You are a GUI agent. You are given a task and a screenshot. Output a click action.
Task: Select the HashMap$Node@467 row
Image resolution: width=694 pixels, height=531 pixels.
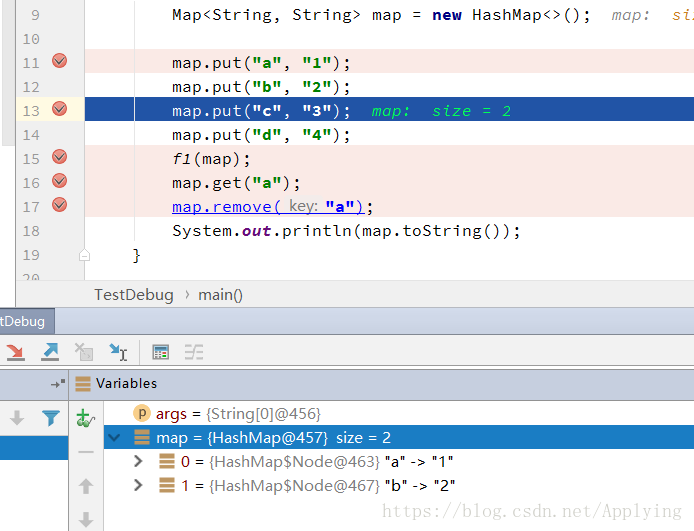coord(398,485)
